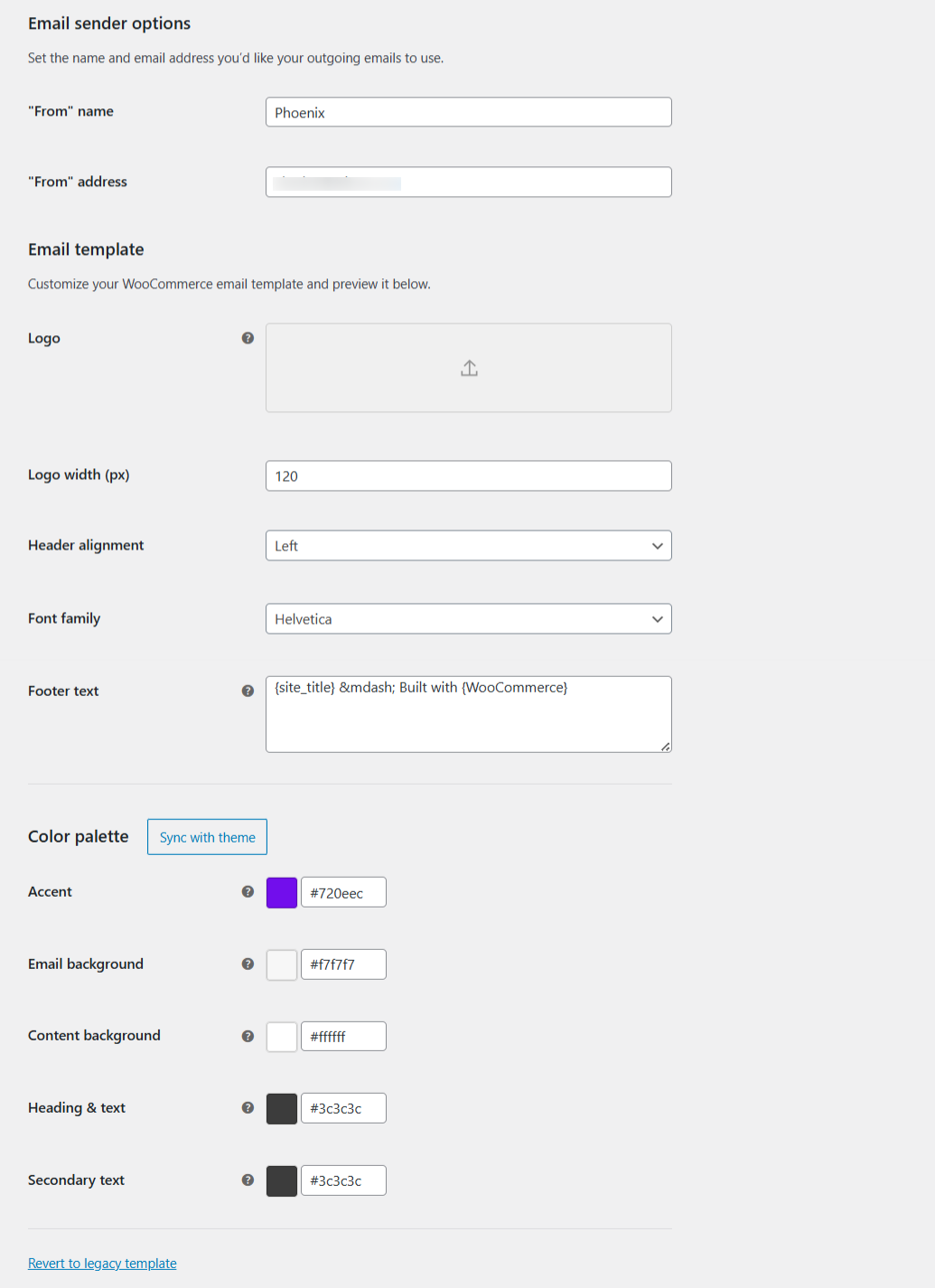Click the Revert to legacy template link
The image size is (935, 1288).
click(x=102, y=1263)
